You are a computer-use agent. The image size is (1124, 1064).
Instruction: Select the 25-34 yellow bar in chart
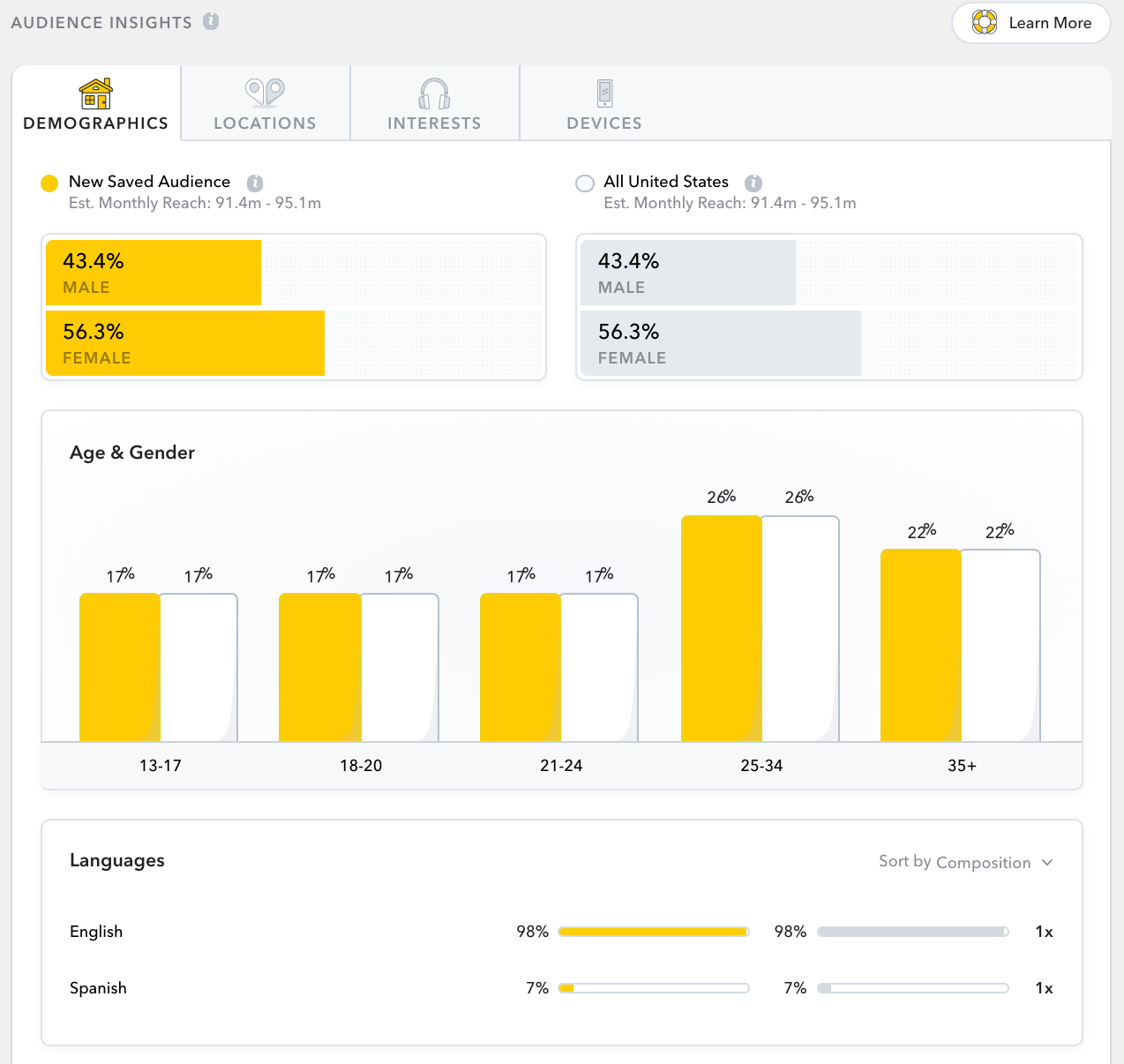720,626
